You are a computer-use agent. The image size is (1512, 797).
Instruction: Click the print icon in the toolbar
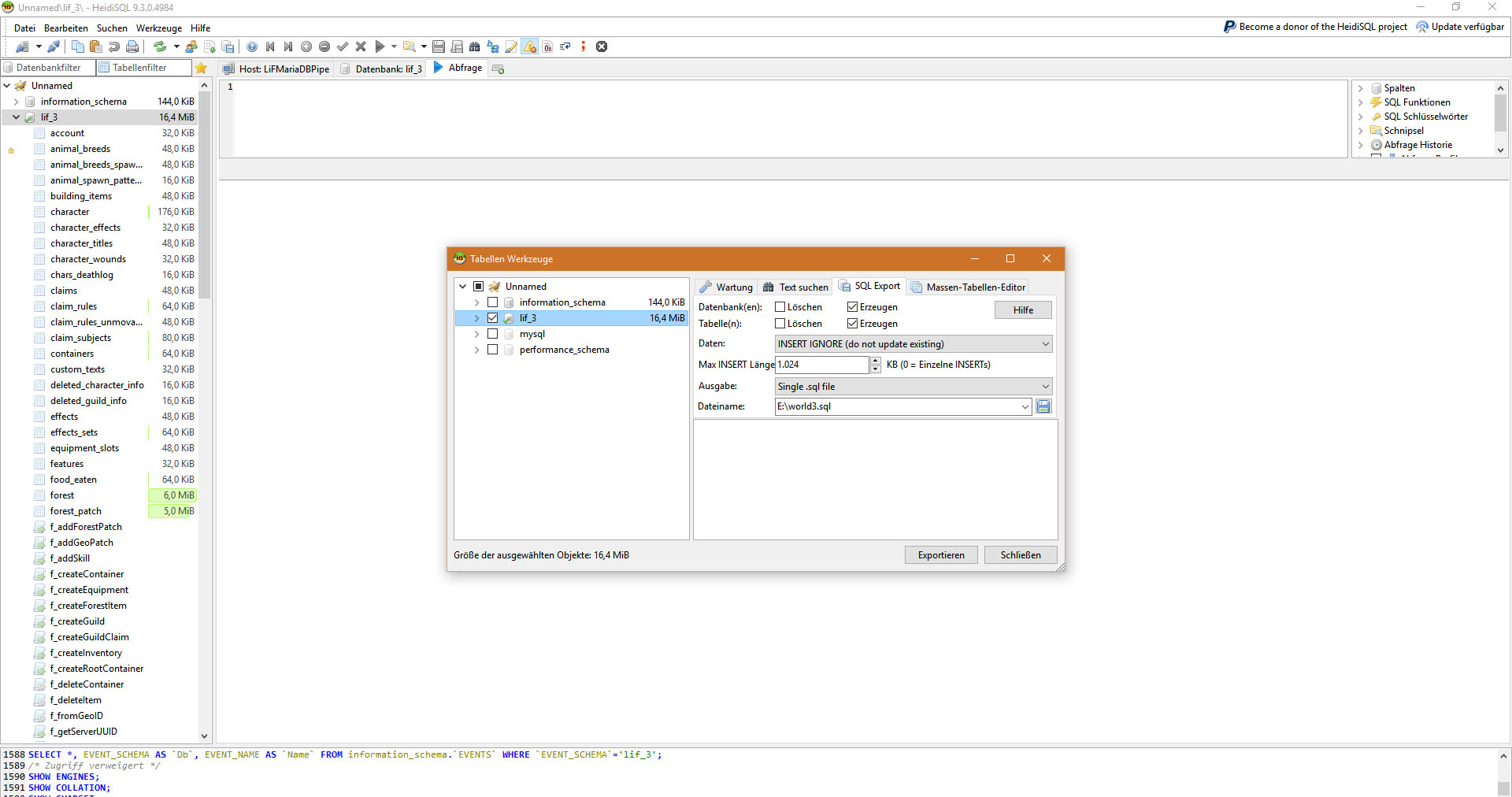(x=132, y=46)
